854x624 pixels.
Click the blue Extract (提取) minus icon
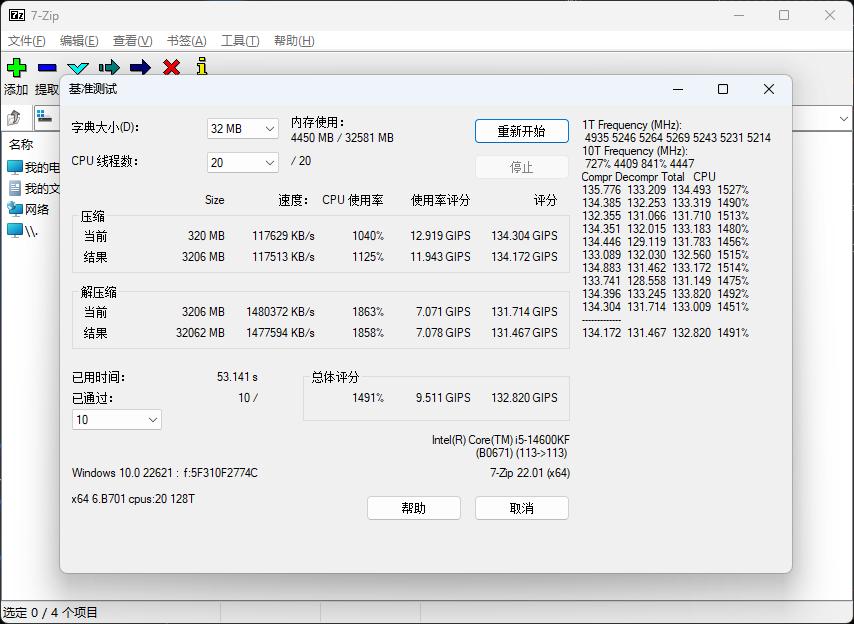pos(47,68)
